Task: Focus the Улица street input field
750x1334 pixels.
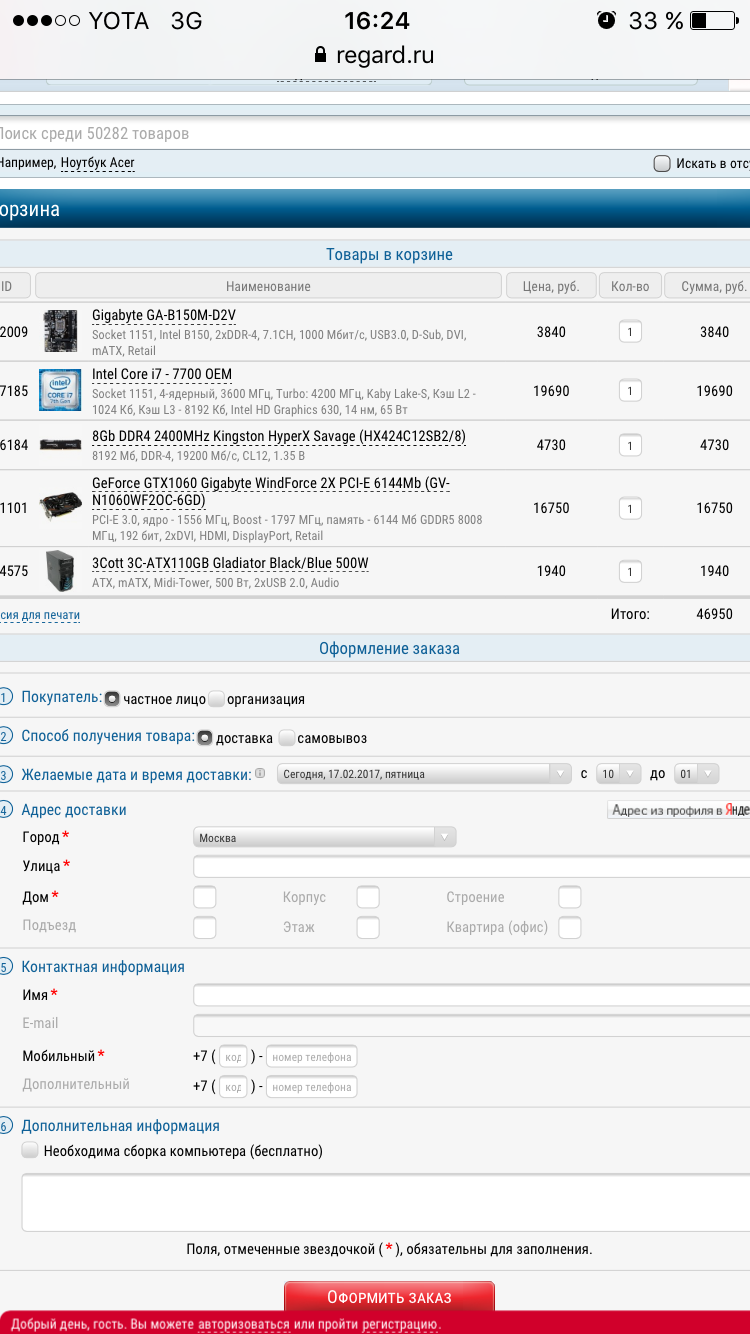Action: (471, 866)
